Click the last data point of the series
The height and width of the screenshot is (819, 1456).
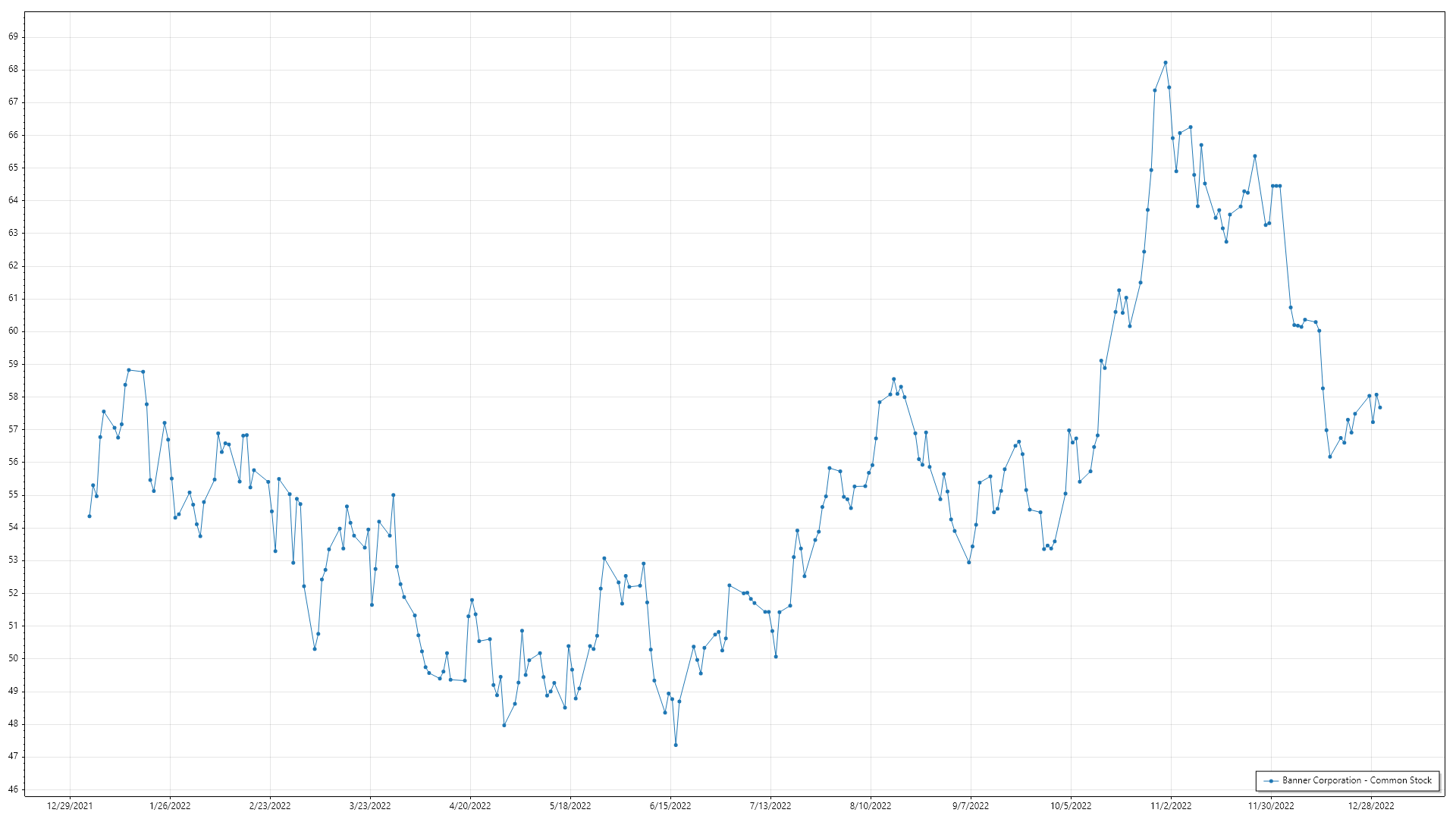1380,408
